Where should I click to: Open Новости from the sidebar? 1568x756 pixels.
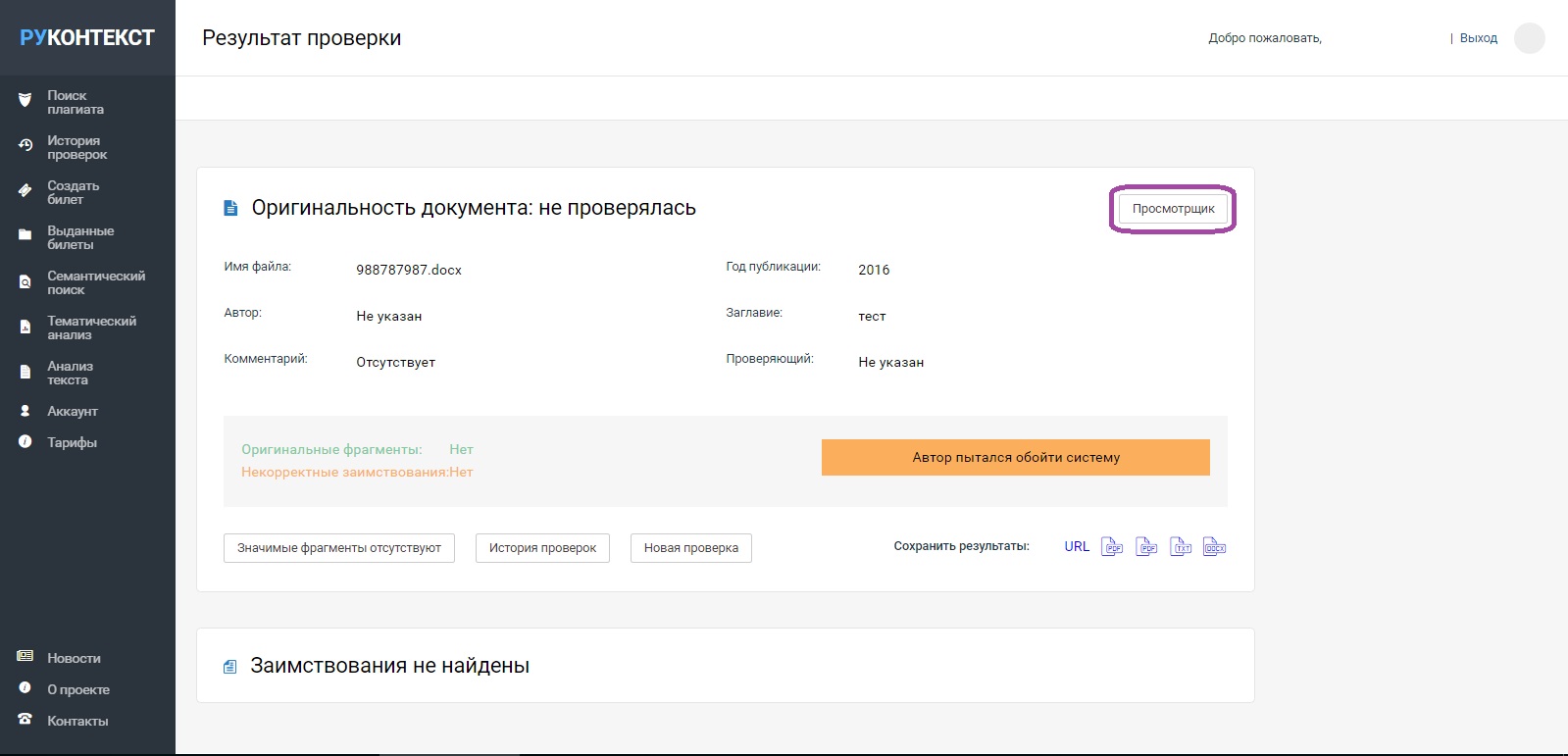[x=74, y=658]
